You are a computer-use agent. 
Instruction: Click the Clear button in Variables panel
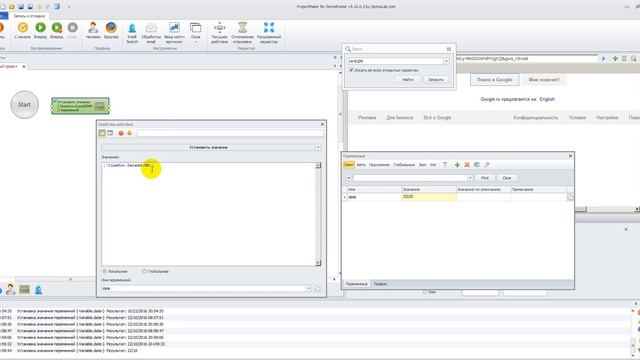point(507,178)
